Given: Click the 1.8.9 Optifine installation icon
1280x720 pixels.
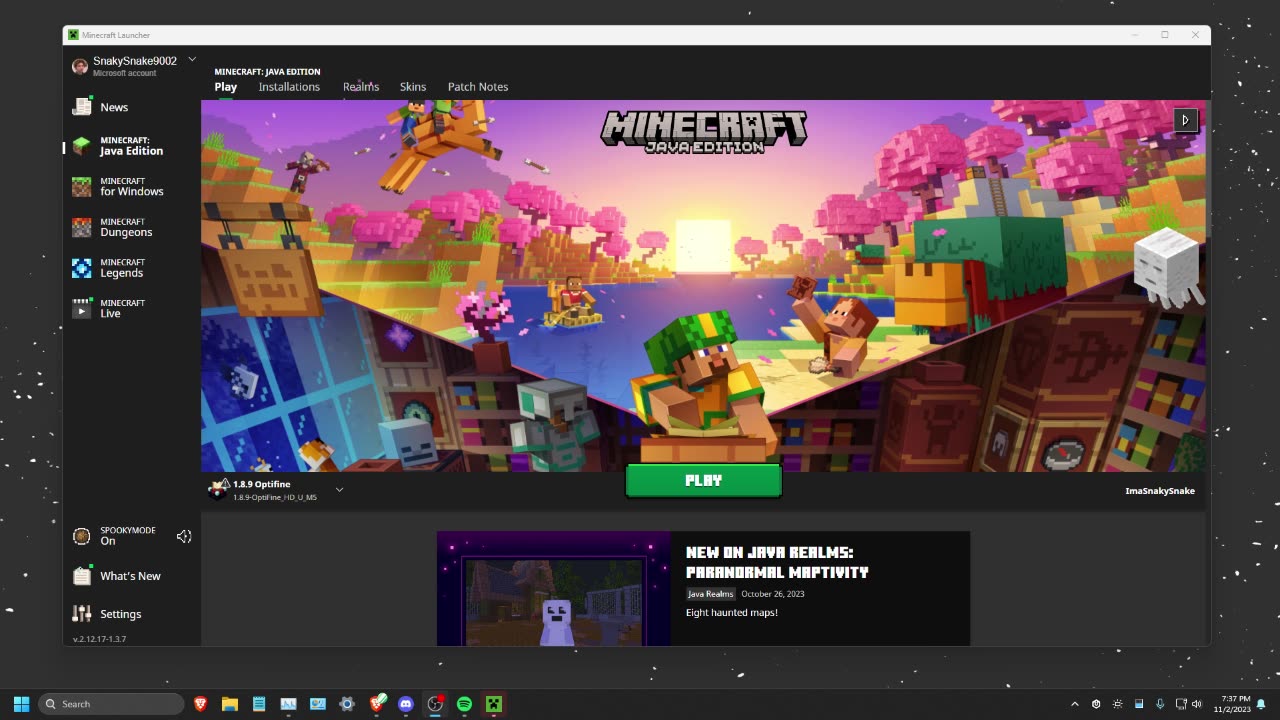Looking at the screenshot, I should tap(218, 489).
